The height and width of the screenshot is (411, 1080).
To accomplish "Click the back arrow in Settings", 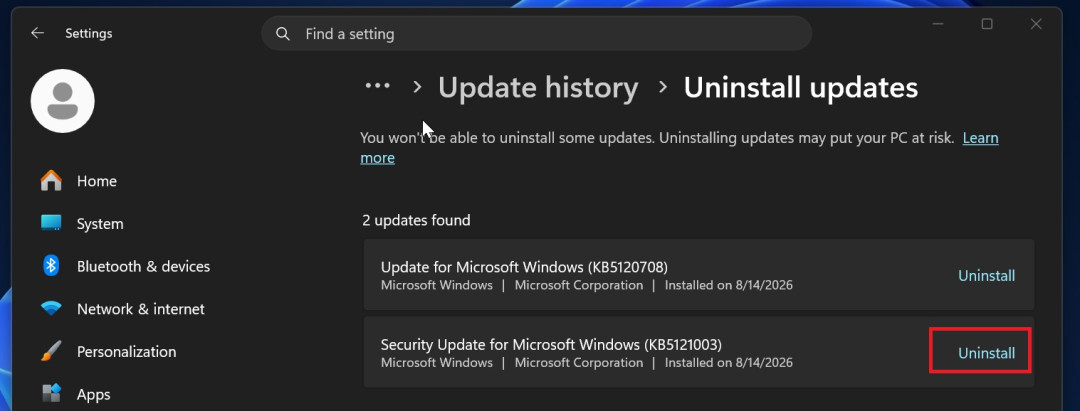I will click(37, 33).
